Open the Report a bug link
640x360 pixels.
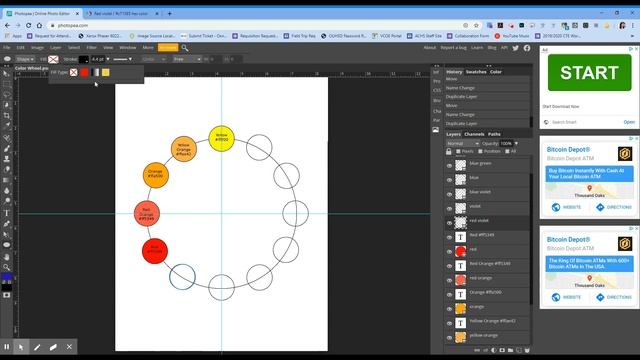point(453,48)
